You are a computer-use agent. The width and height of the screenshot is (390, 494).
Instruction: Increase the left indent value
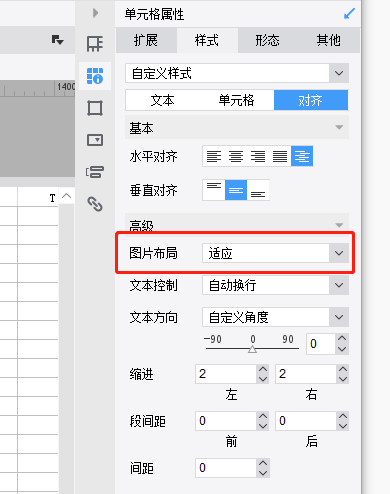(263, 369)
